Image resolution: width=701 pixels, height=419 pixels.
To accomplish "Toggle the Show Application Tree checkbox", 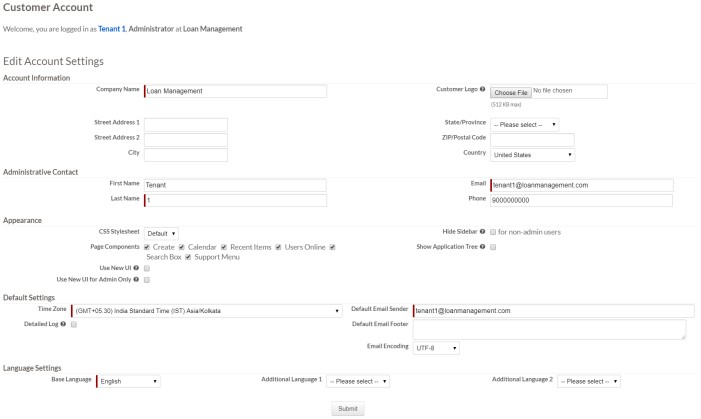I will 493,246.
